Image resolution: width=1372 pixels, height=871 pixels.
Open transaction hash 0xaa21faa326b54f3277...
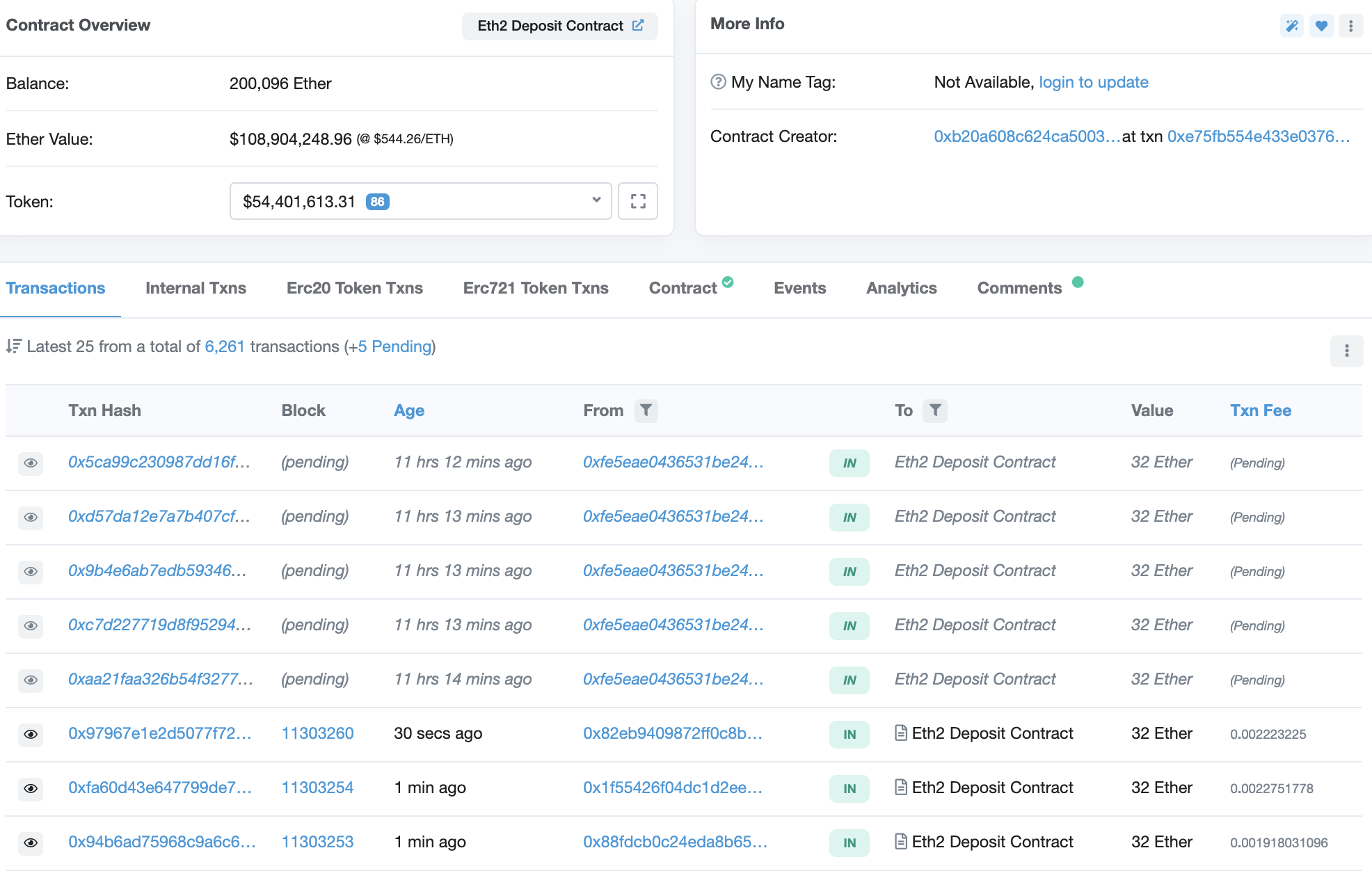click(x=161, y=679)
